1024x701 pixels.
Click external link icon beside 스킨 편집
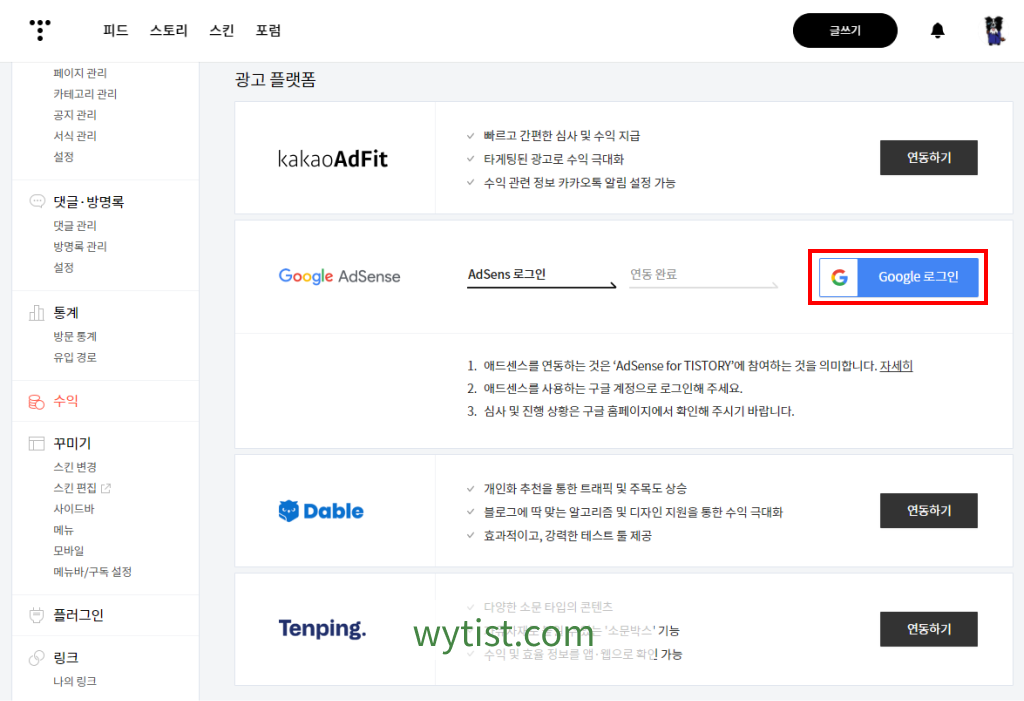106,488
